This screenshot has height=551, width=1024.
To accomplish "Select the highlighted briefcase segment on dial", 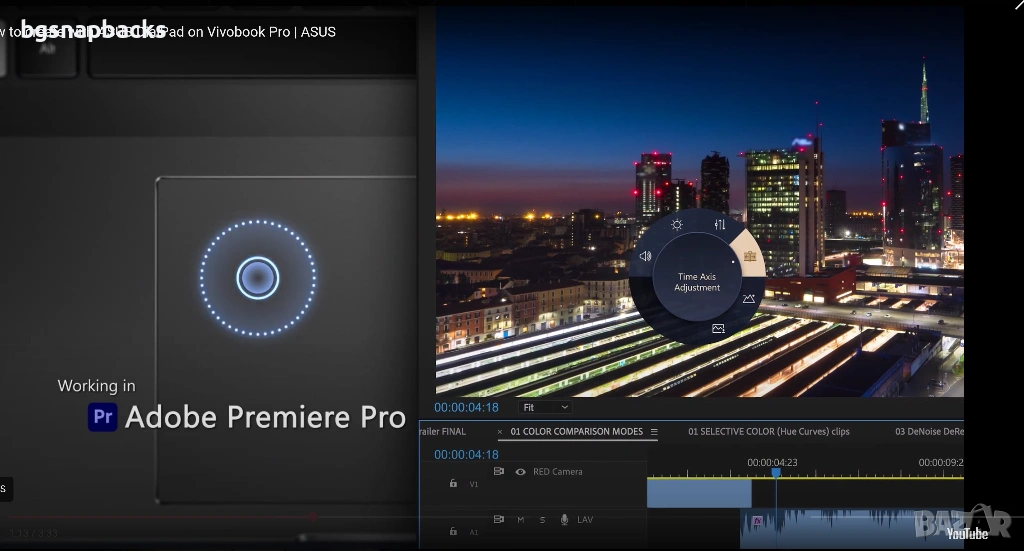I will click(x=749, y=256).
